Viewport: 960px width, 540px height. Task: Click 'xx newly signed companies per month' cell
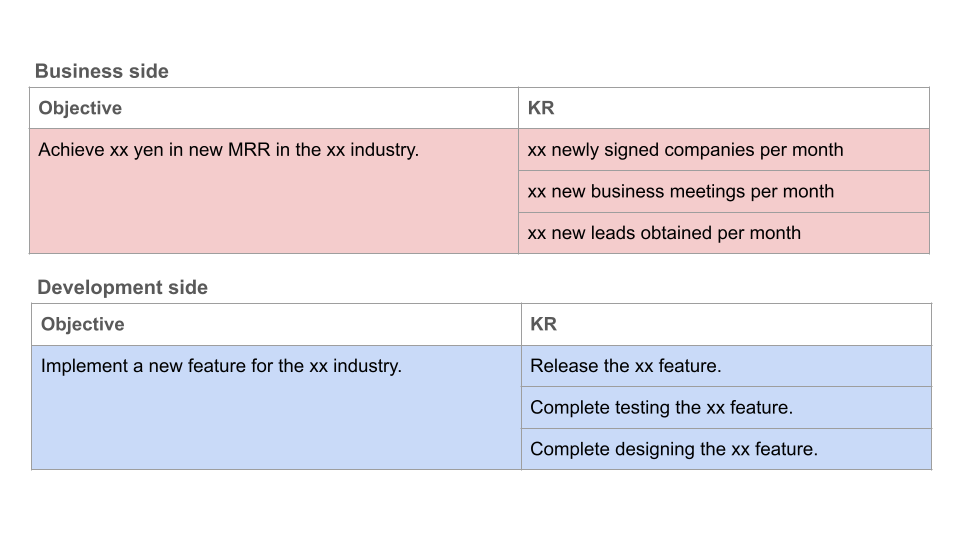click(724, 150)
